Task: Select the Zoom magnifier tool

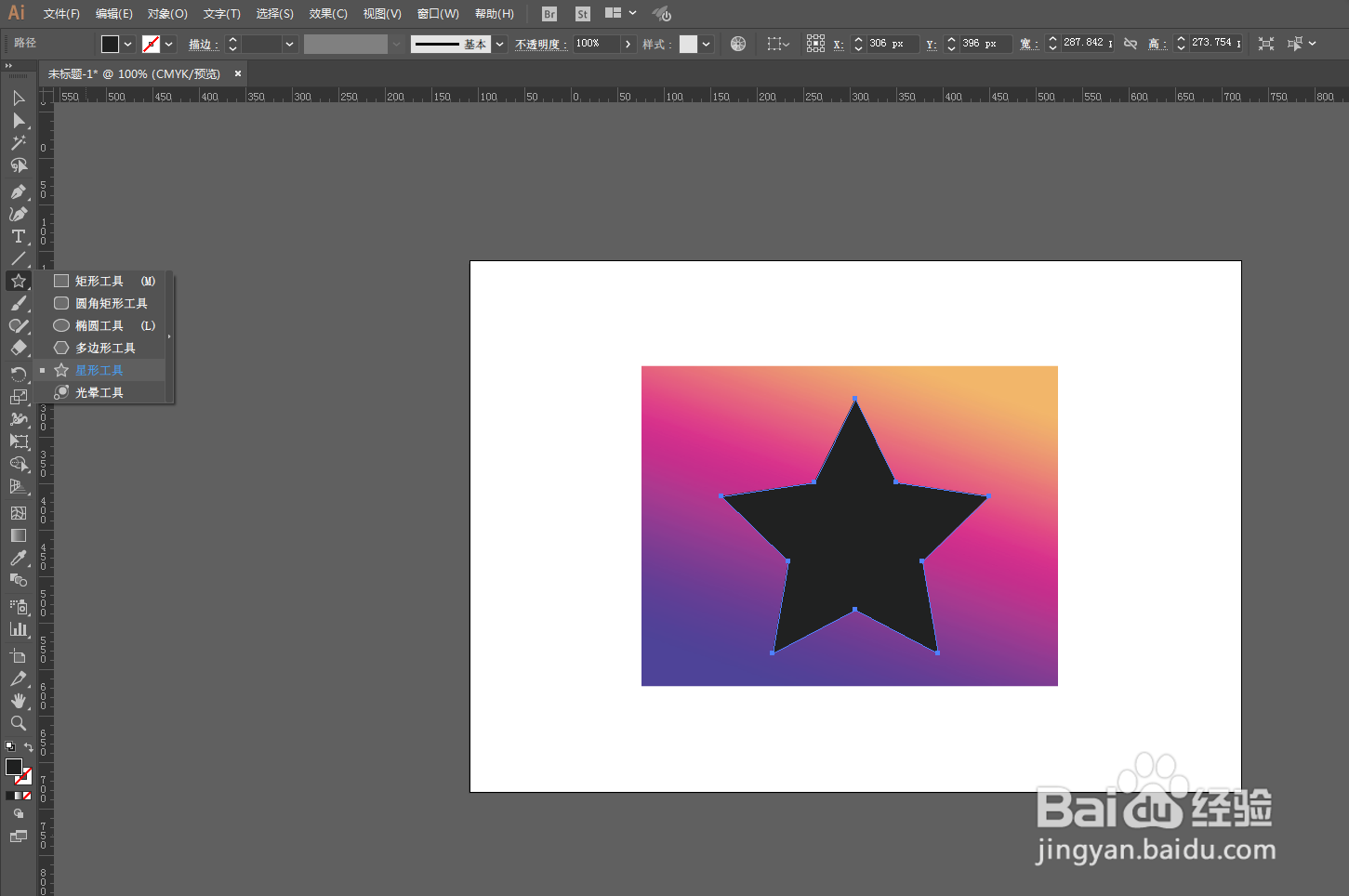Action: (18, 723)
